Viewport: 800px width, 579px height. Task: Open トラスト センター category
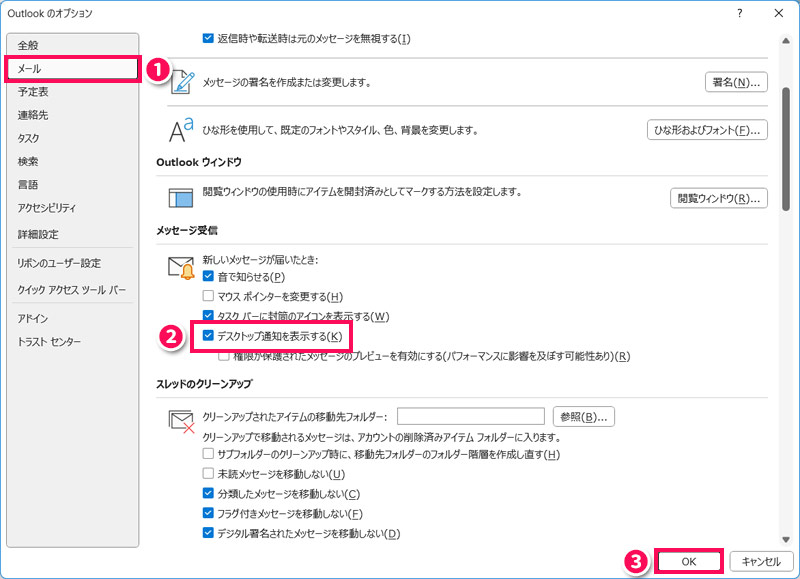(x=72, y=342)
